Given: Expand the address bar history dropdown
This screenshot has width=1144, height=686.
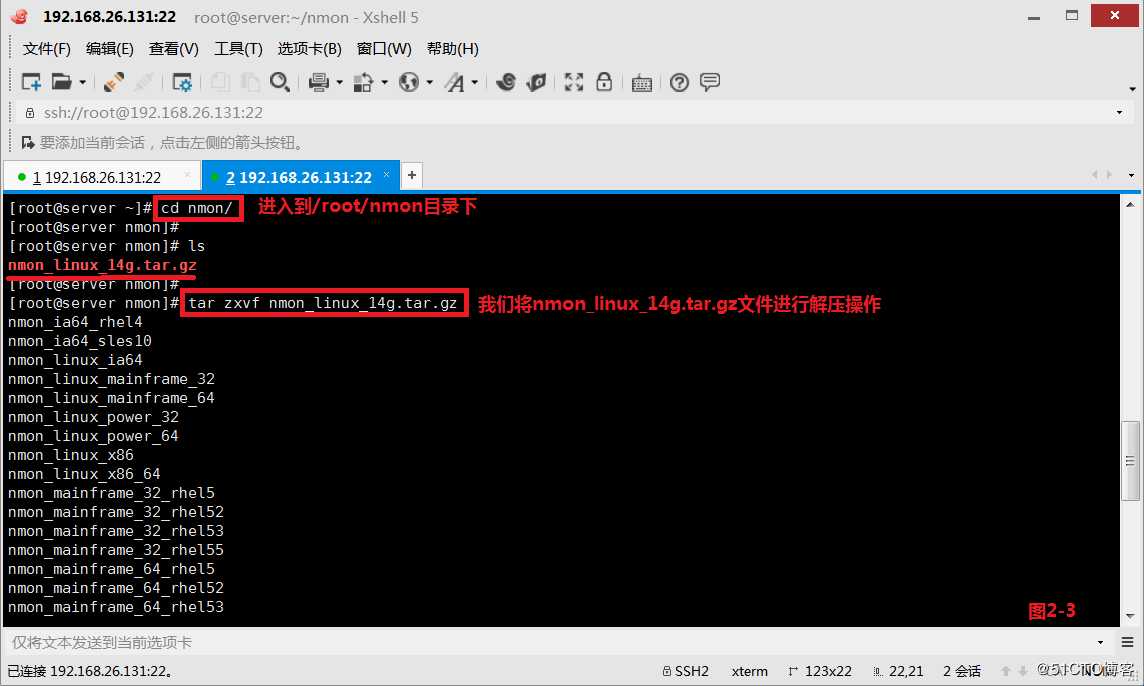Looking at the screenshot, I should pos(1119,112).
